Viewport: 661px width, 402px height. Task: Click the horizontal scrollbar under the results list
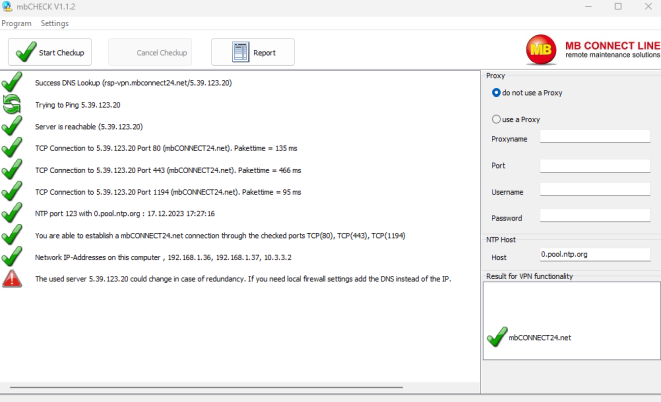click(206, 387)
